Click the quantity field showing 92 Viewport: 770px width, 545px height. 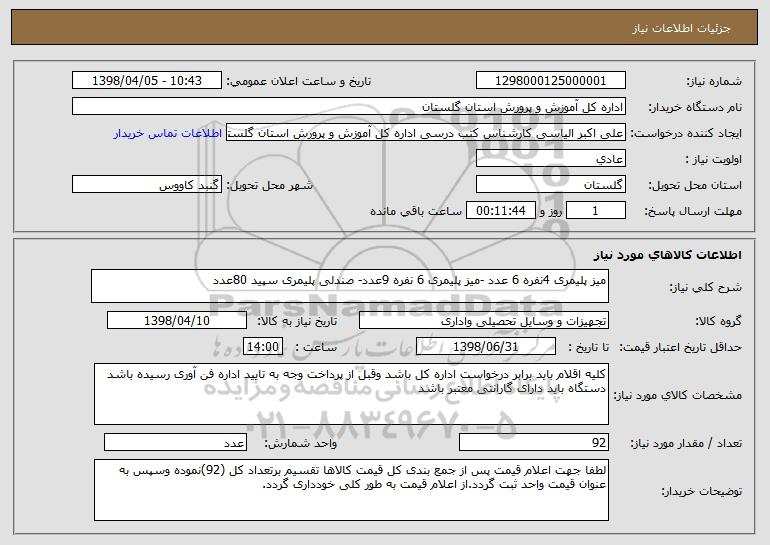534,442
